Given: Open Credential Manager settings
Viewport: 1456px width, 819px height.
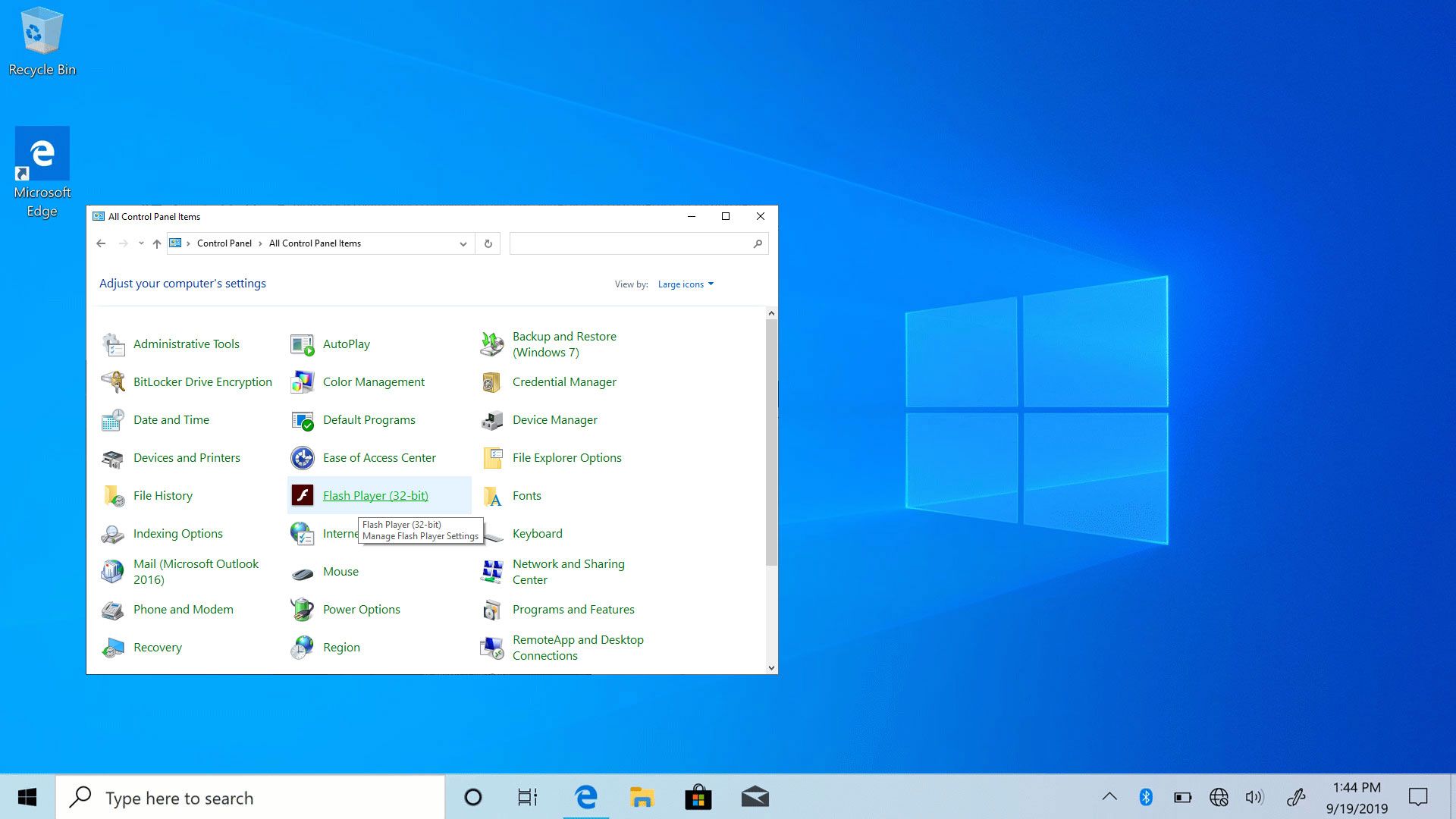Looking at the screenshot, I should tap(564, 381).
